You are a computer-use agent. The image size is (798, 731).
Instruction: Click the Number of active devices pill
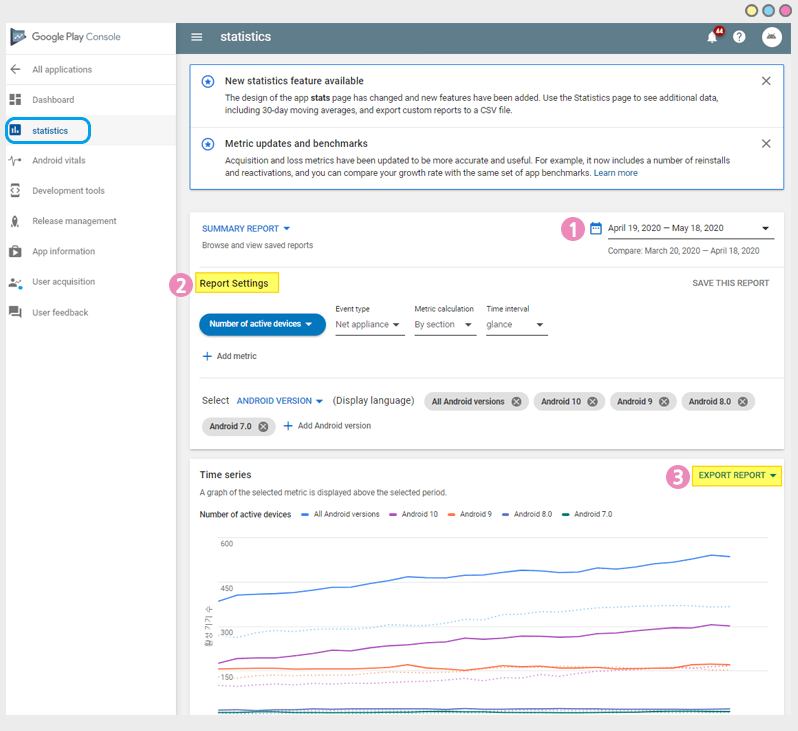click(x=262, y=324)
